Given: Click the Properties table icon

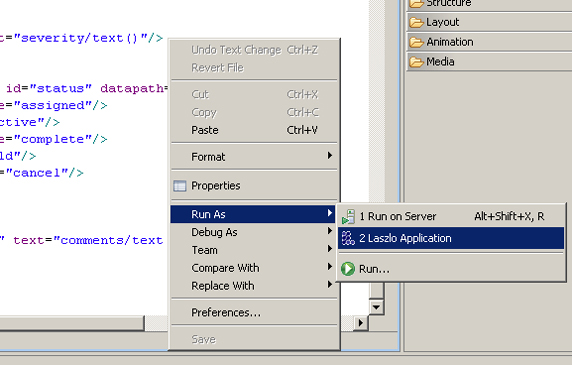Looking at the screenshot, I should pyautogui.click(x=179, y=186).
